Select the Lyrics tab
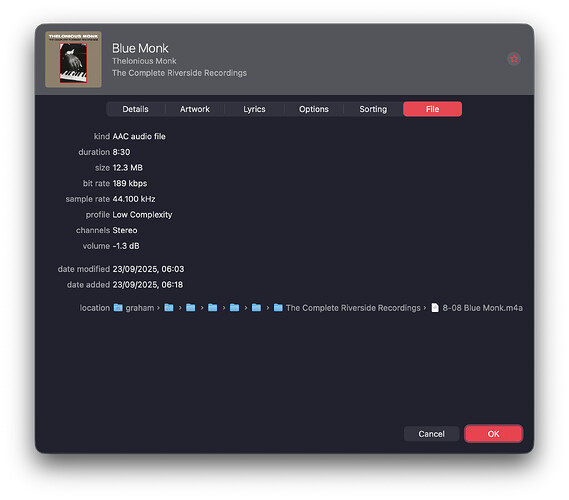 coord(254,109)
